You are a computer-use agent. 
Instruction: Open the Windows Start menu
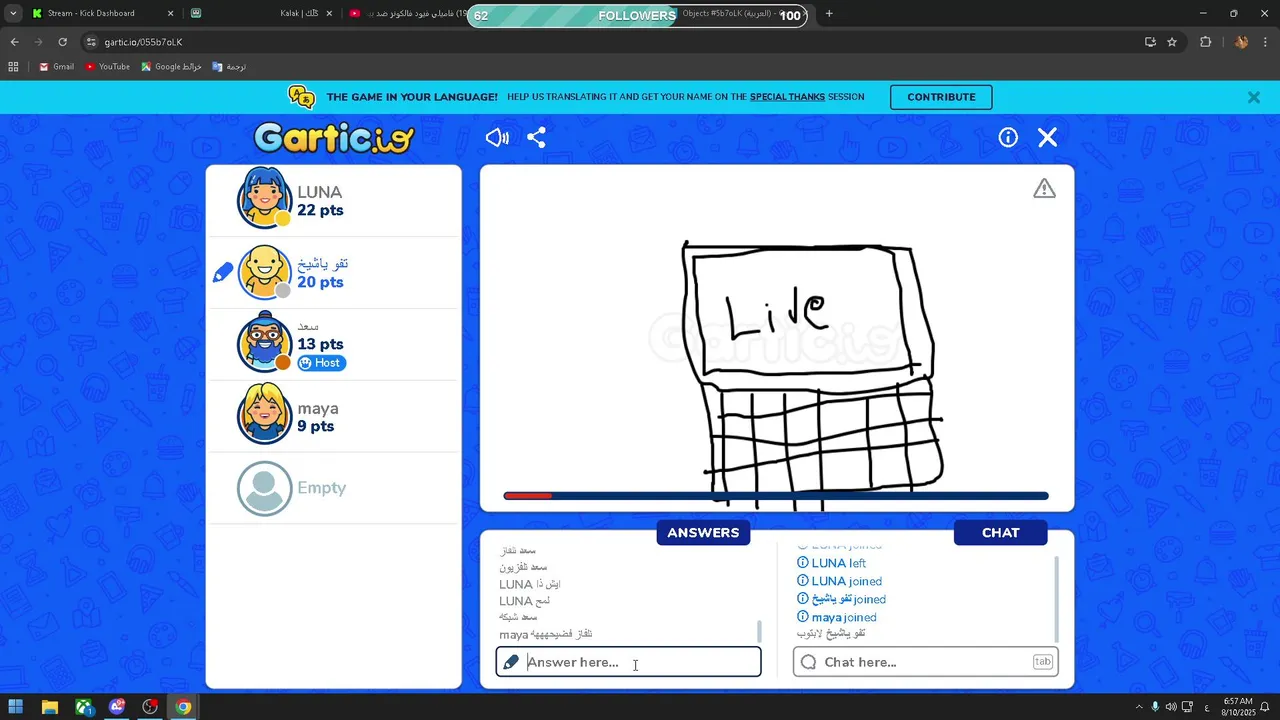16,707
